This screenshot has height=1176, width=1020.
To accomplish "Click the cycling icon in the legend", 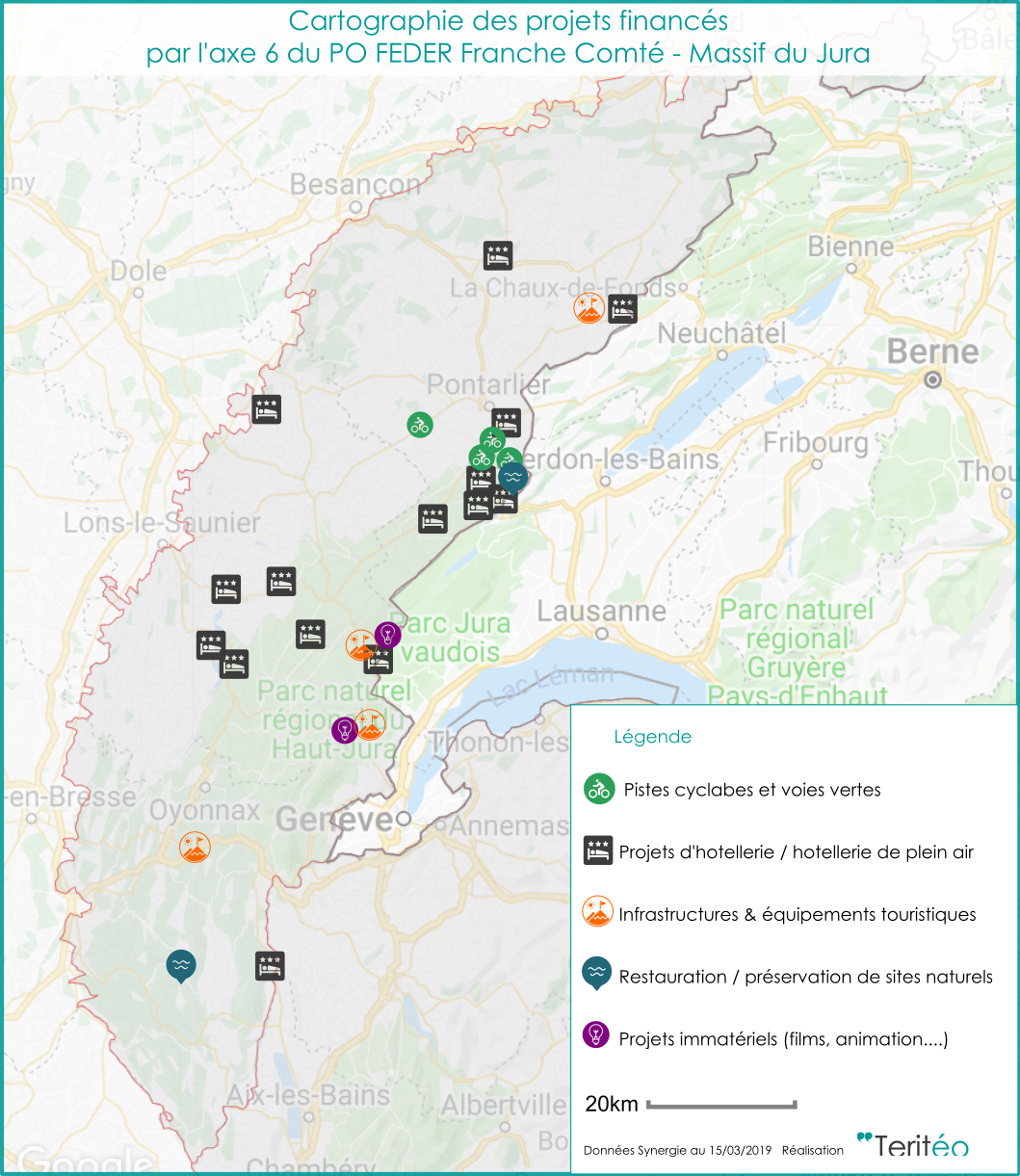I will (x=598, y=789).
